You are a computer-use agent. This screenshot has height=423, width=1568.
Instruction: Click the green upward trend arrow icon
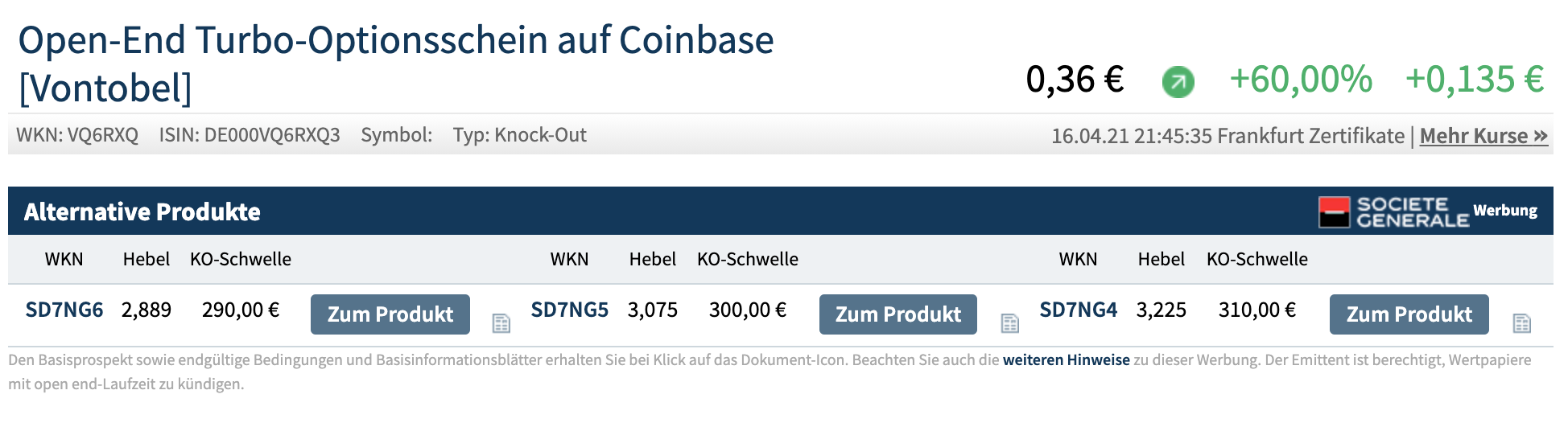(1178, 81)
